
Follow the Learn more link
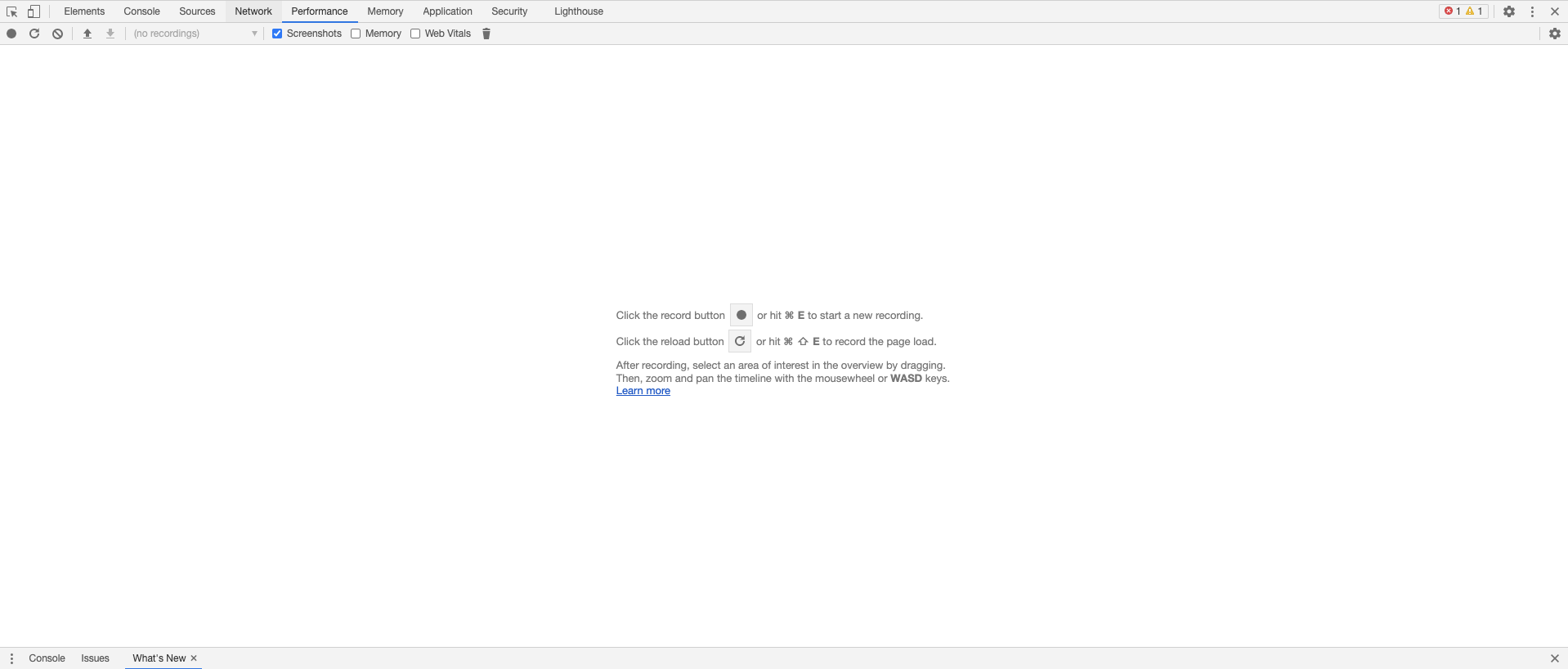[643, 391]
